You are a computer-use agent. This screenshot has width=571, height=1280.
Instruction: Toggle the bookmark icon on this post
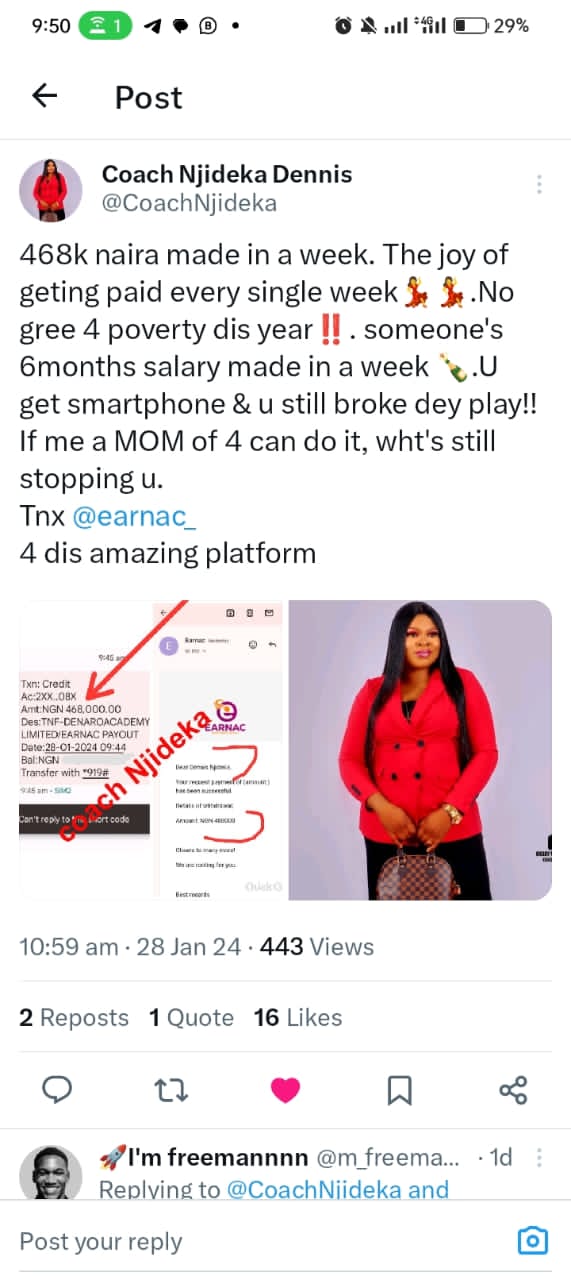click(x=399, y=1089)
